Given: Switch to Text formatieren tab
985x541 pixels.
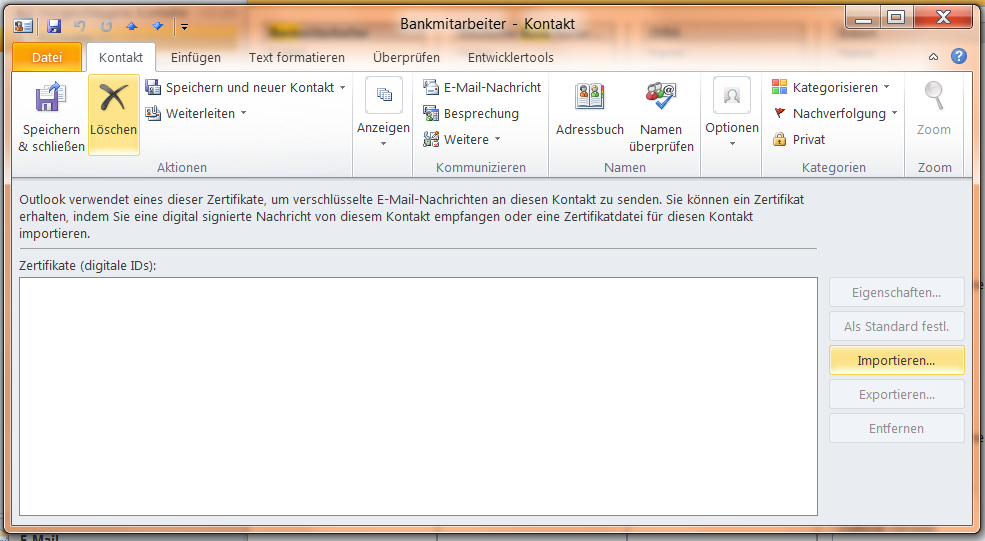Looking at the screenshot, I should (297, 57).
